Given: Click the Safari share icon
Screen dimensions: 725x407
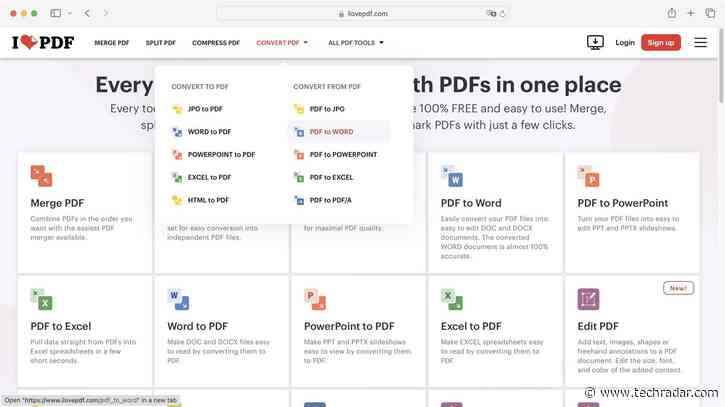Looking at the screenshot, I should [x=671, y=13].
